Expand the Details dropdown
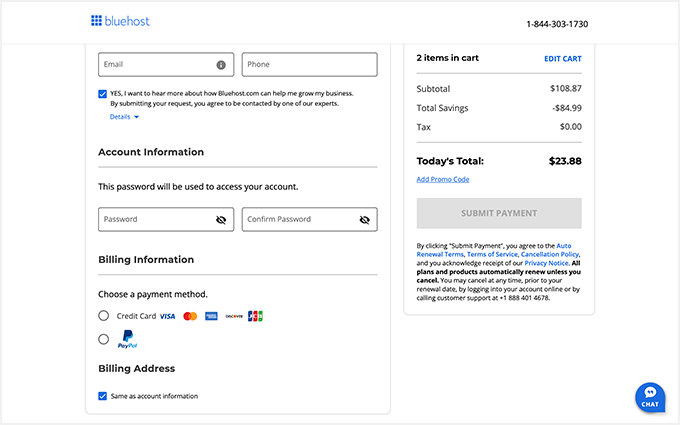Viewport: 680px width, 425px height. tap(124, 117)
